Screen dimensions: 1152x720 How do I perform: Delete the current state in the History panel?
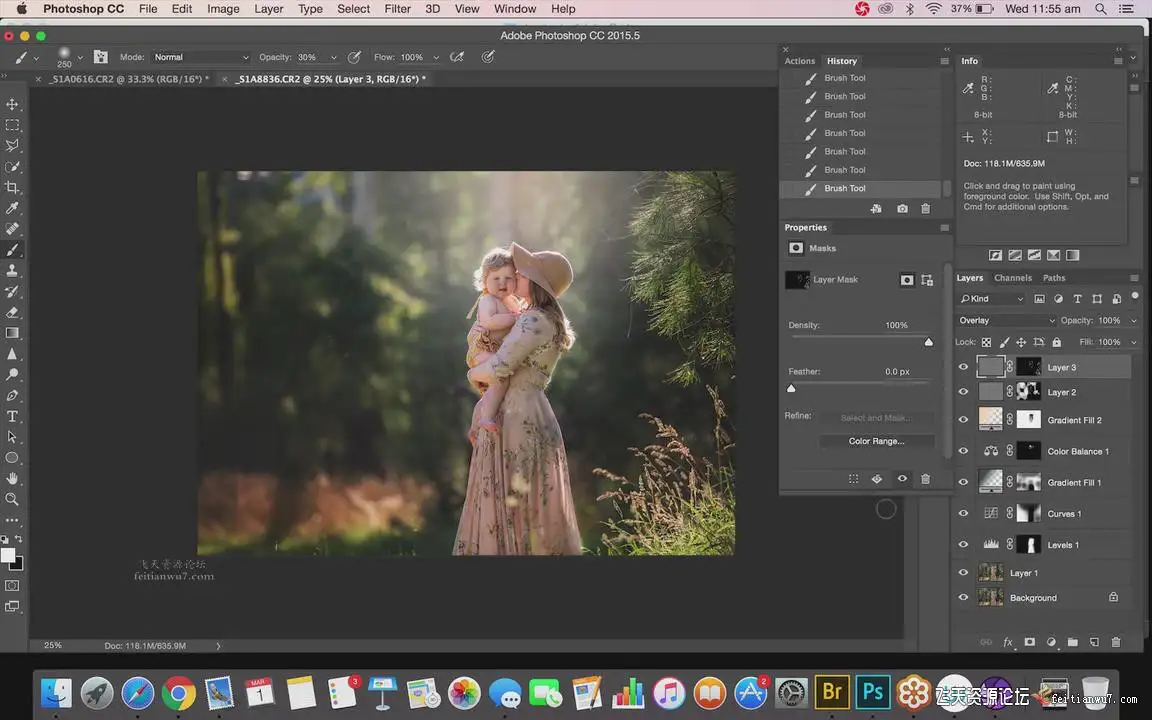tap(925, 209)
